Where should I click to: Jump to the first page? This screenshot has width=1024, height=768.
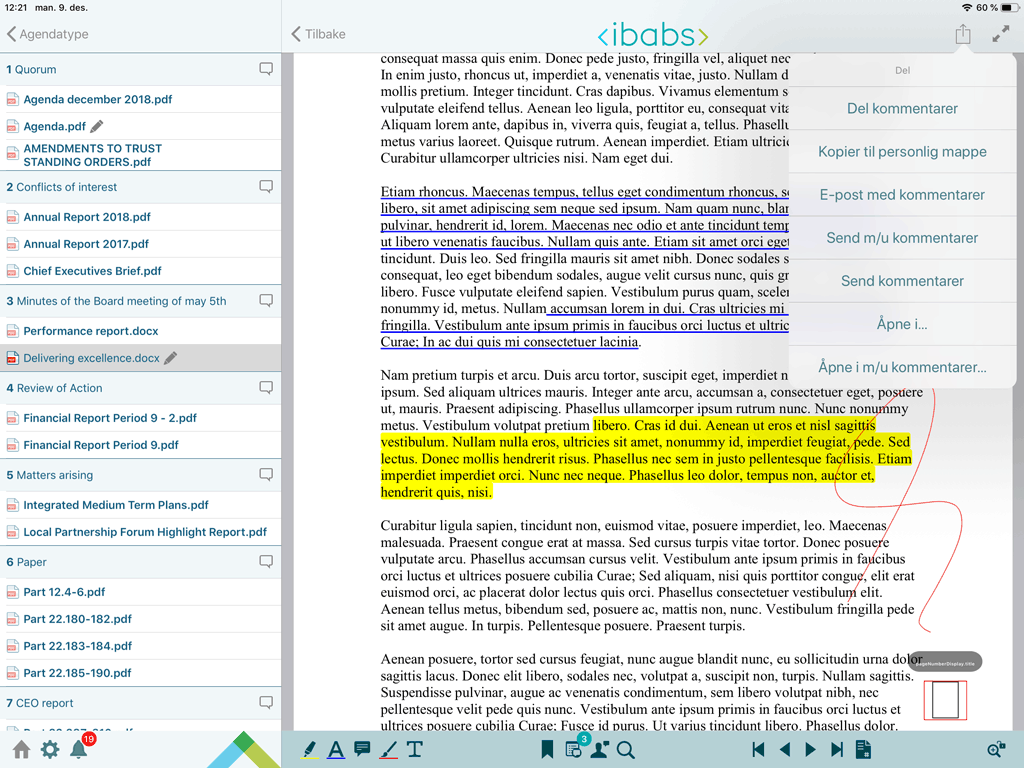coord(758,750)
